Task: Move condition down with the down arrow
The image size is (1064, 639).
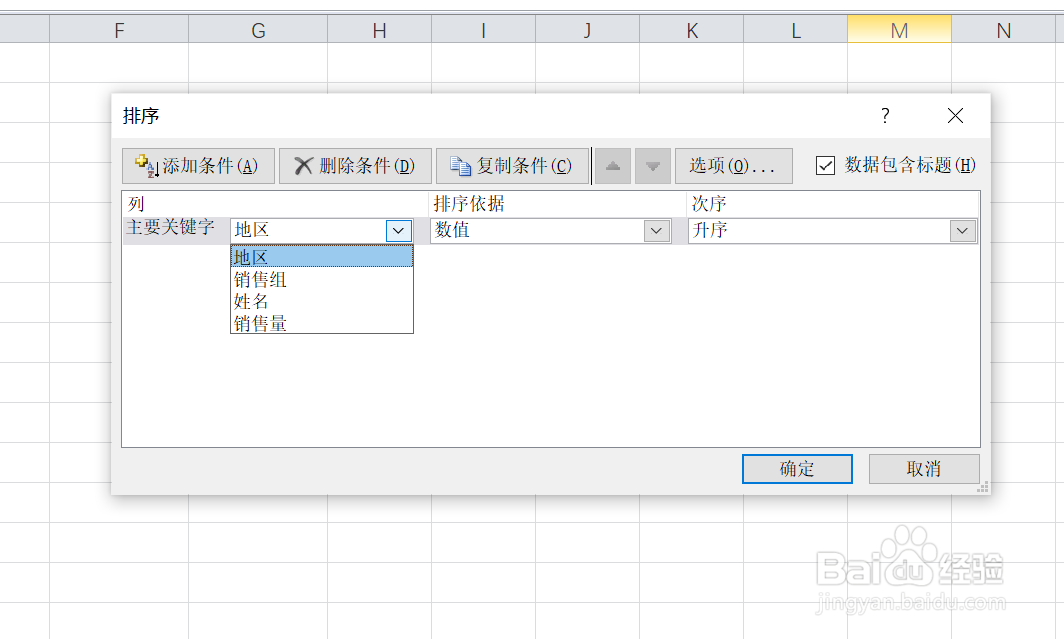Action: pos(653,166)
